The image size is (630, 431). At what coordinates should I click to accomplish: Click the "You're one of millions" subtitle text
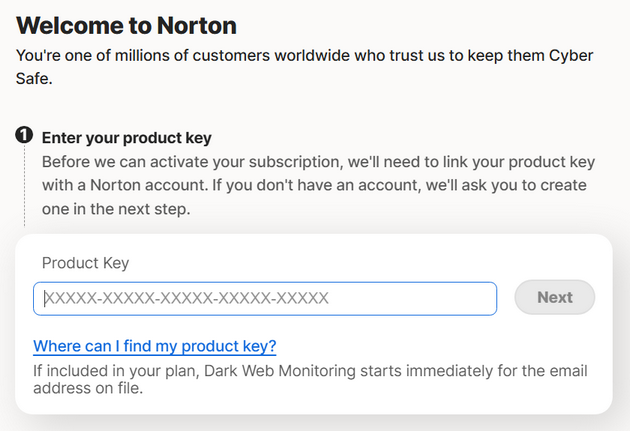(304, 67)
